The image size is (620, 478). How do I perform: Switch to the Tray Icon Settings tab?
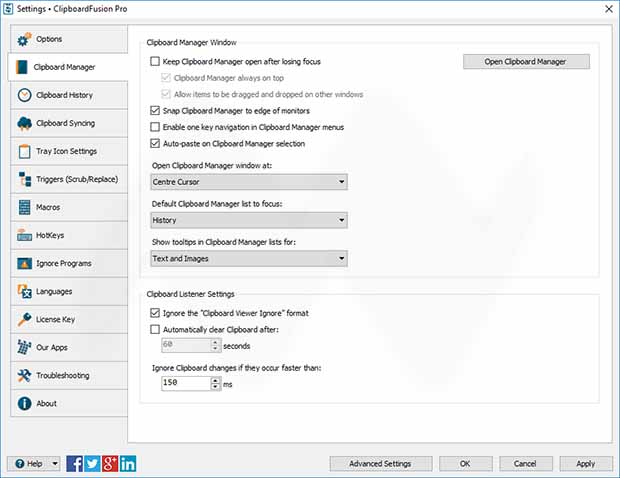(69, 151)
